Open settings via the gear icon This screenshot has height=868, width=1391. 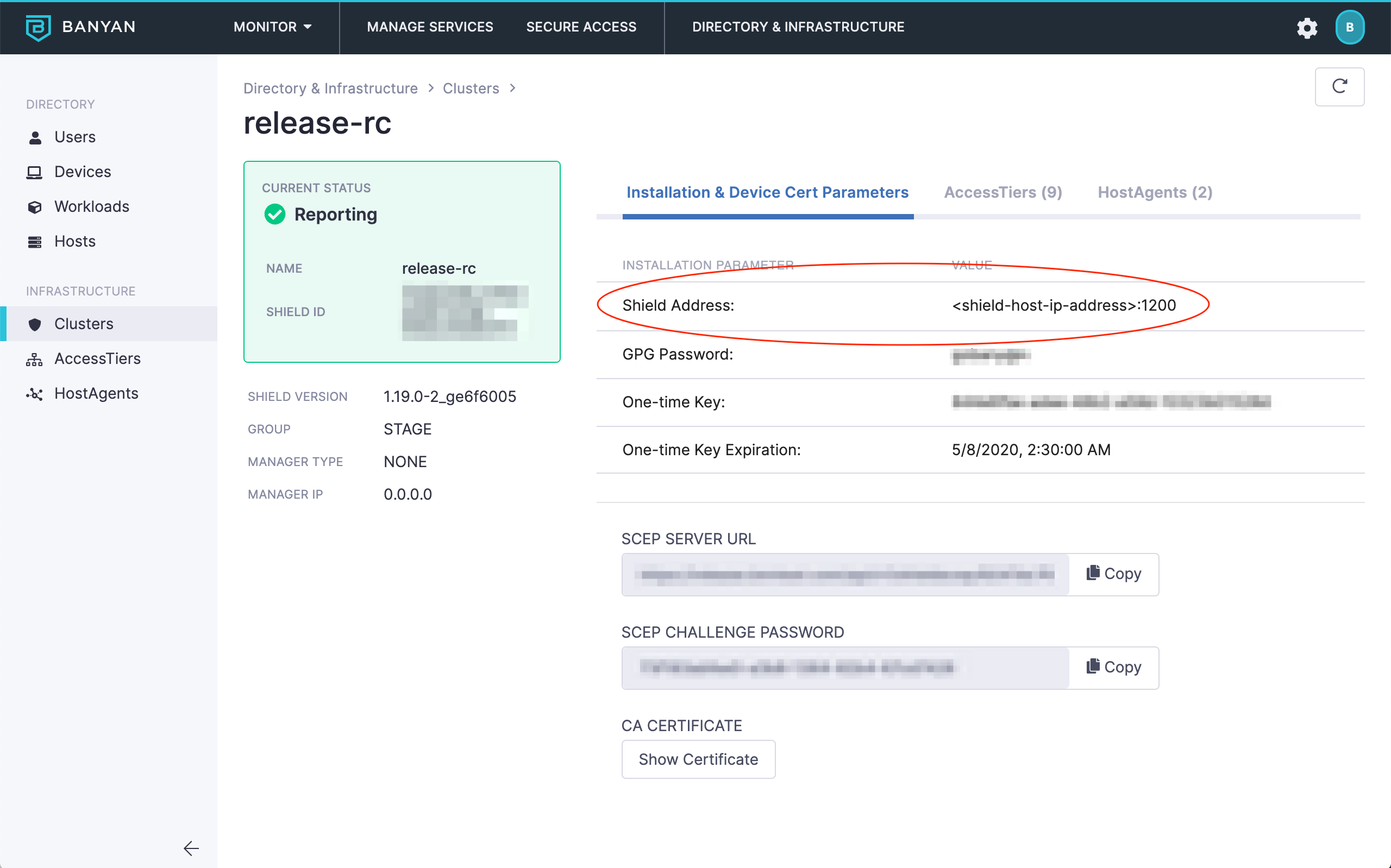1307,28
